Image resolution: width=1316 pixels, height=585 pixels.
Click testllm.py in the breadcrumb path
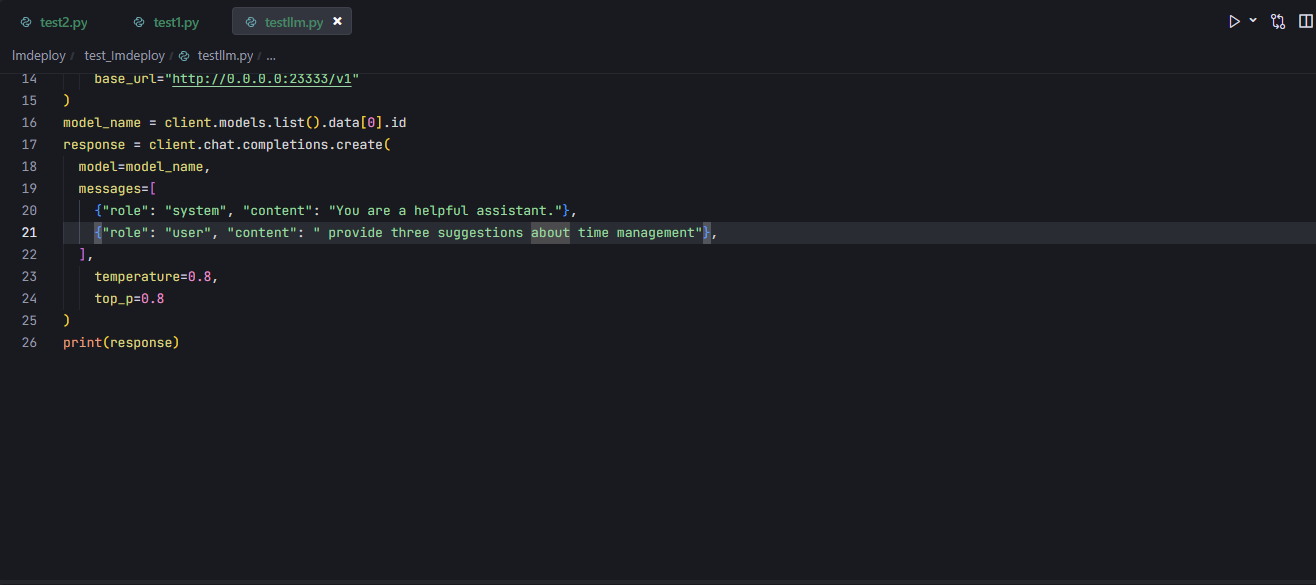225,56
